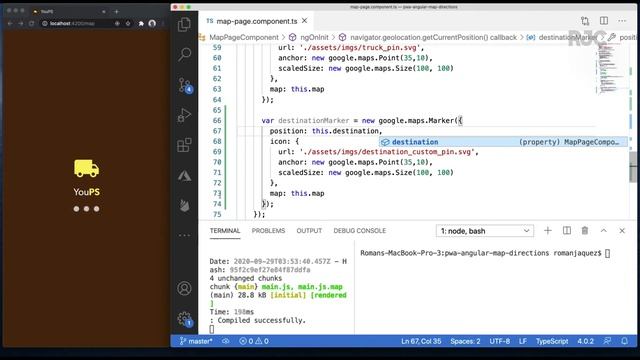The width and height of the screenshot is (640, 360).
Task: Click the yellow YouPS truck logo
Action: point(87,168)
